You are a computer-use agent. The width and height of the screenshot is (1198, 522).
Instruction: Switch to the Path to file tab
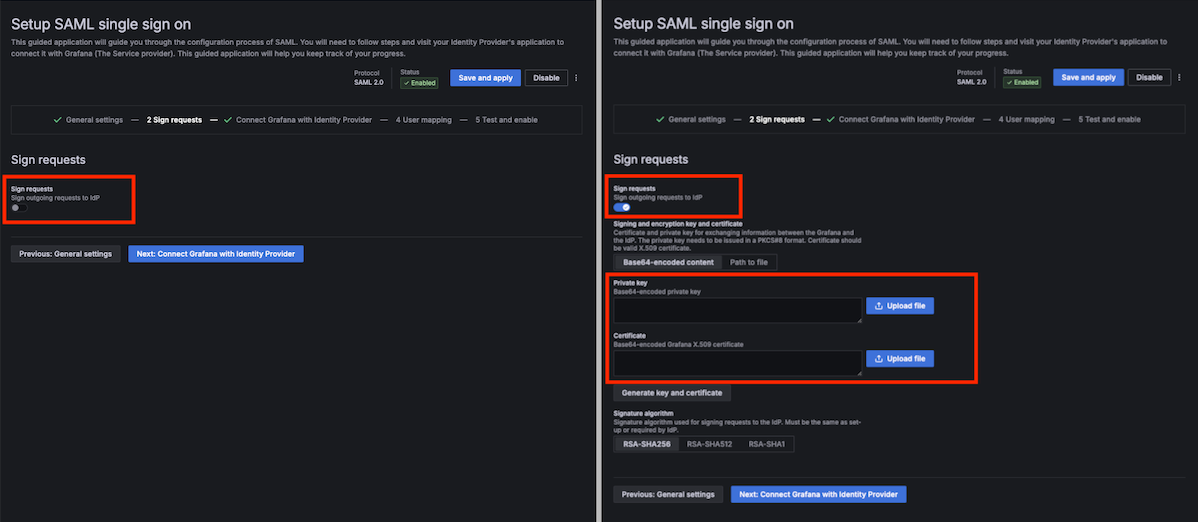[x=749, y=262]
